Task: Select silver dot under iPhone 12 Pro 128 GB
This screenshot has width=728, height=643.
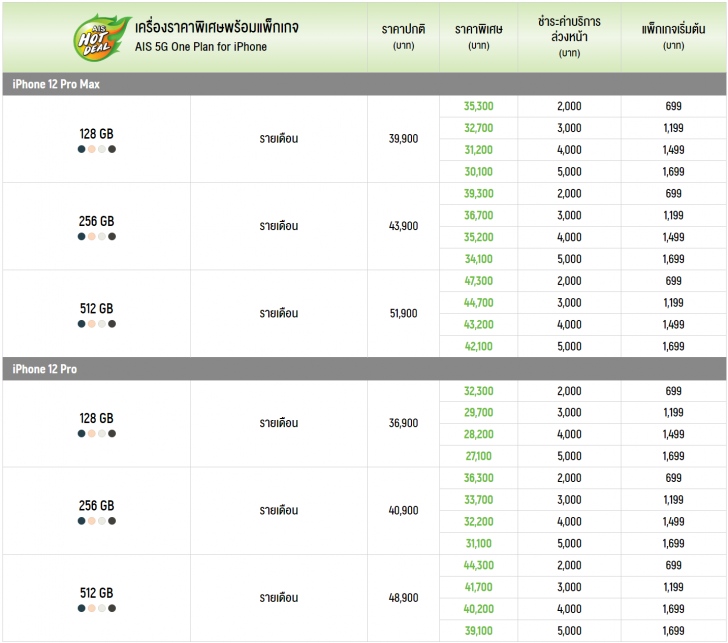Action: [x=102, y=434]
